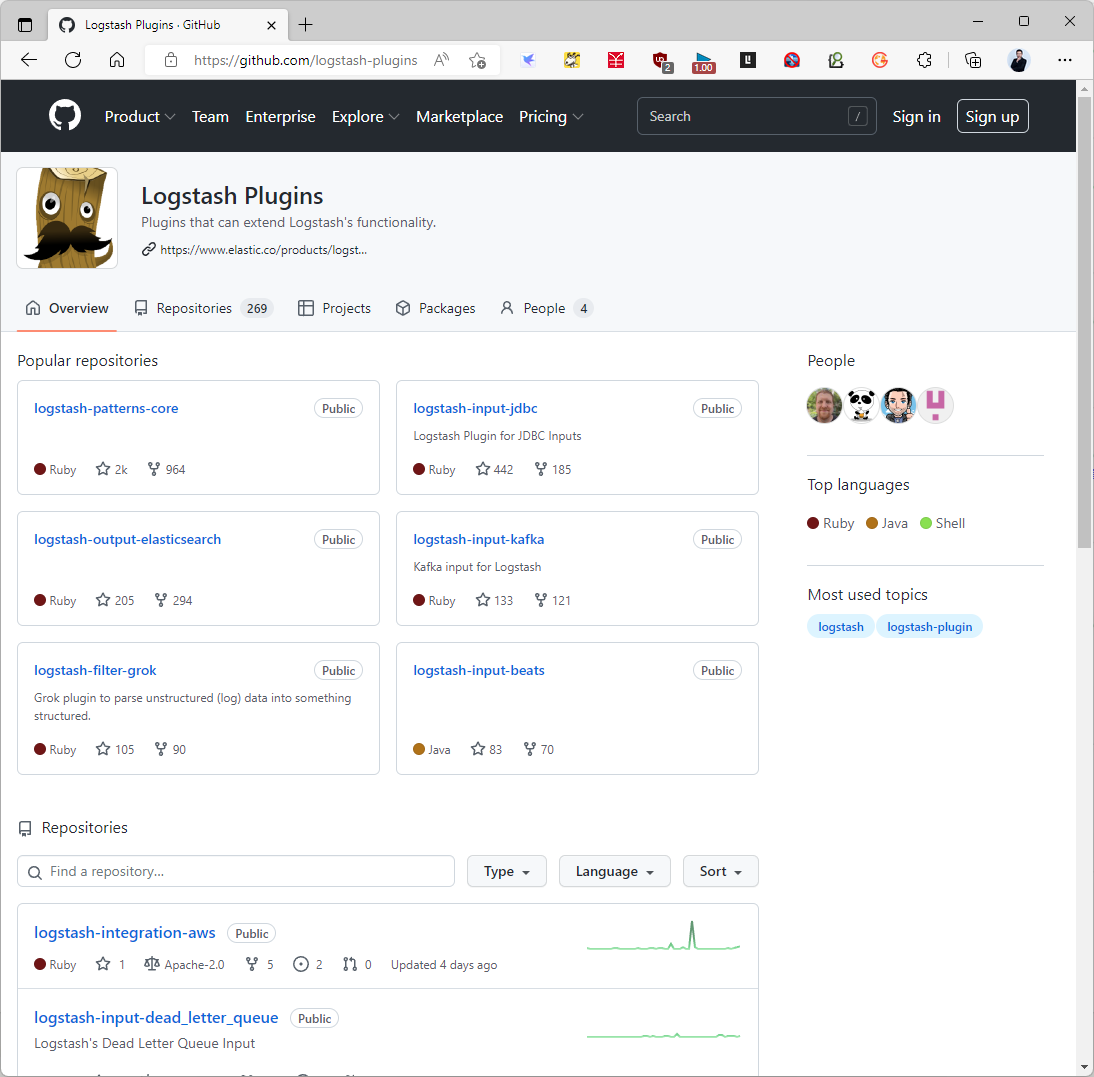The height and width of the screenshot is (1077, 1094).
Task: Click the browser back arrow
Action: coord(29,60)
